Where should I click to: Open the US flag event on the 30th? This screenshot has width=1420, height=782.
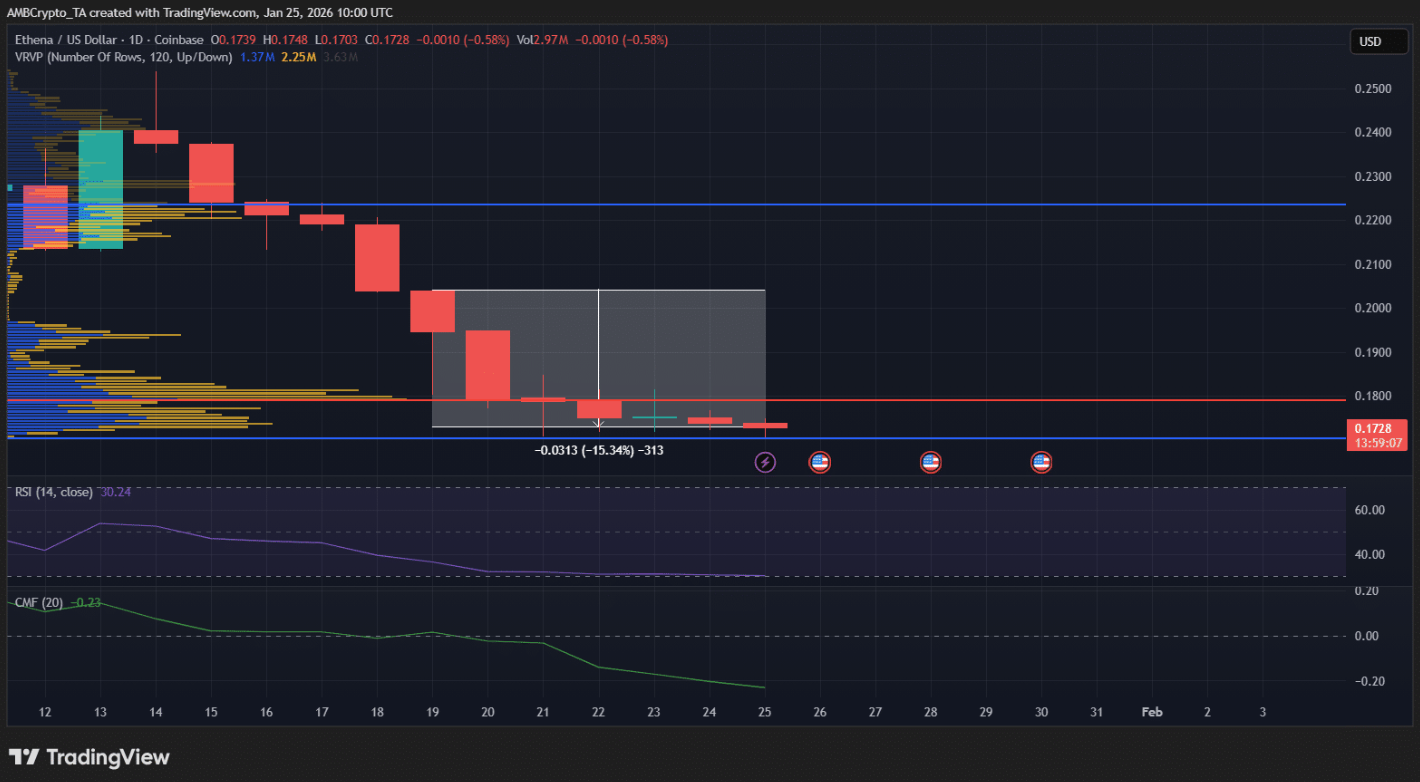point(1041,462)
